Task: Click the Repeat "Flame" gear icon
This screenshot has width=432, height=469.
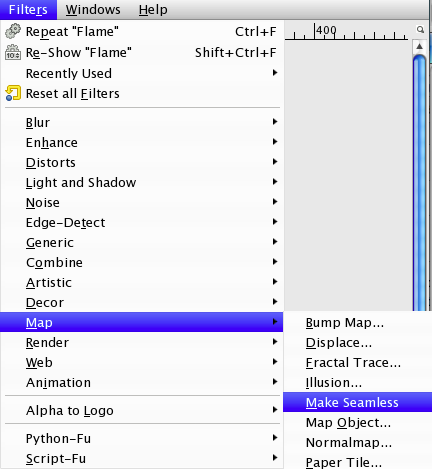Action: (x=13, y=31)
